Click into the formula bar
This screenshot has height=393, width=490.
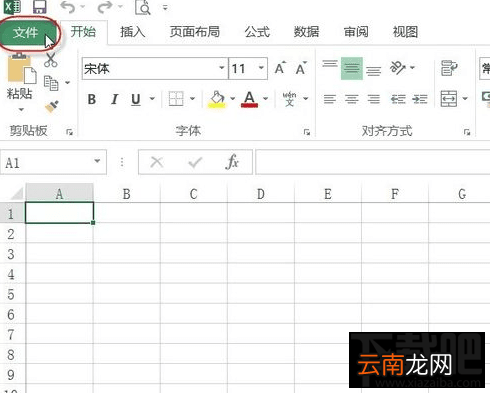coord(372,162)
